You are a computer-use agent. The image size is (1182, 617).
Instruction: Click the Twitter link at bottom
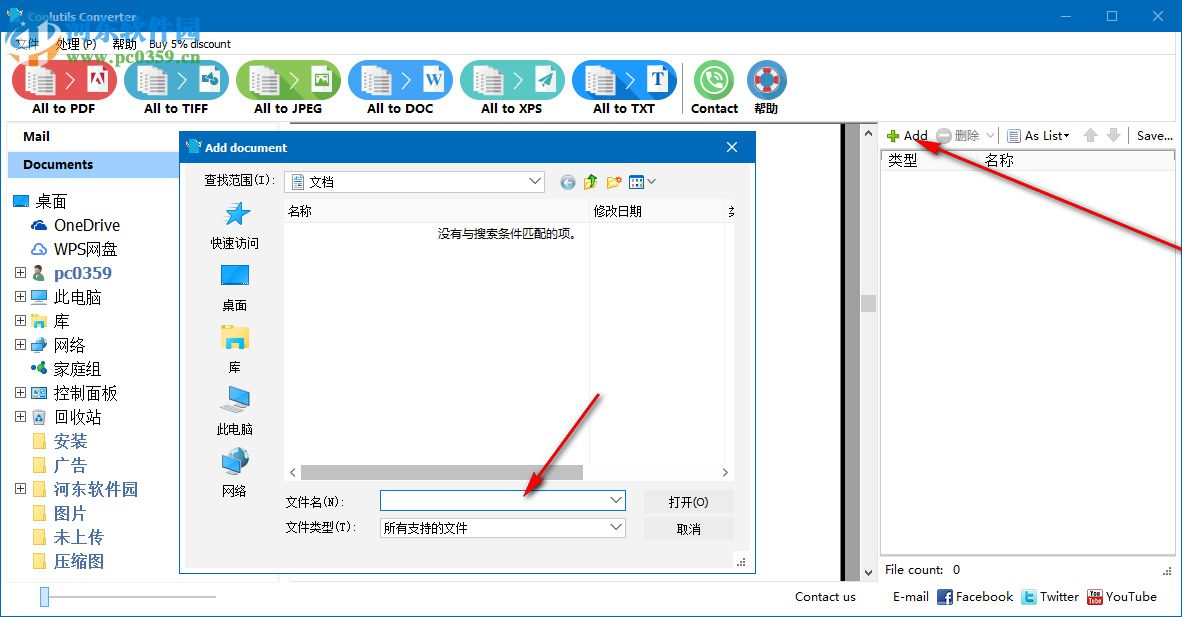pyautogui.click(x=1051, y=597)
